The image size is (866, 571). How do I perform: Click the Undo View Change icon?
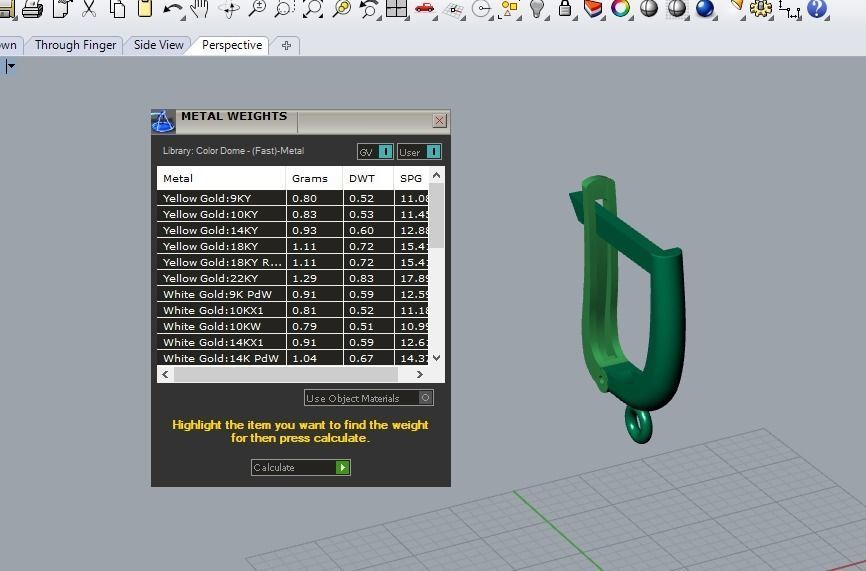tap(368, 9)
